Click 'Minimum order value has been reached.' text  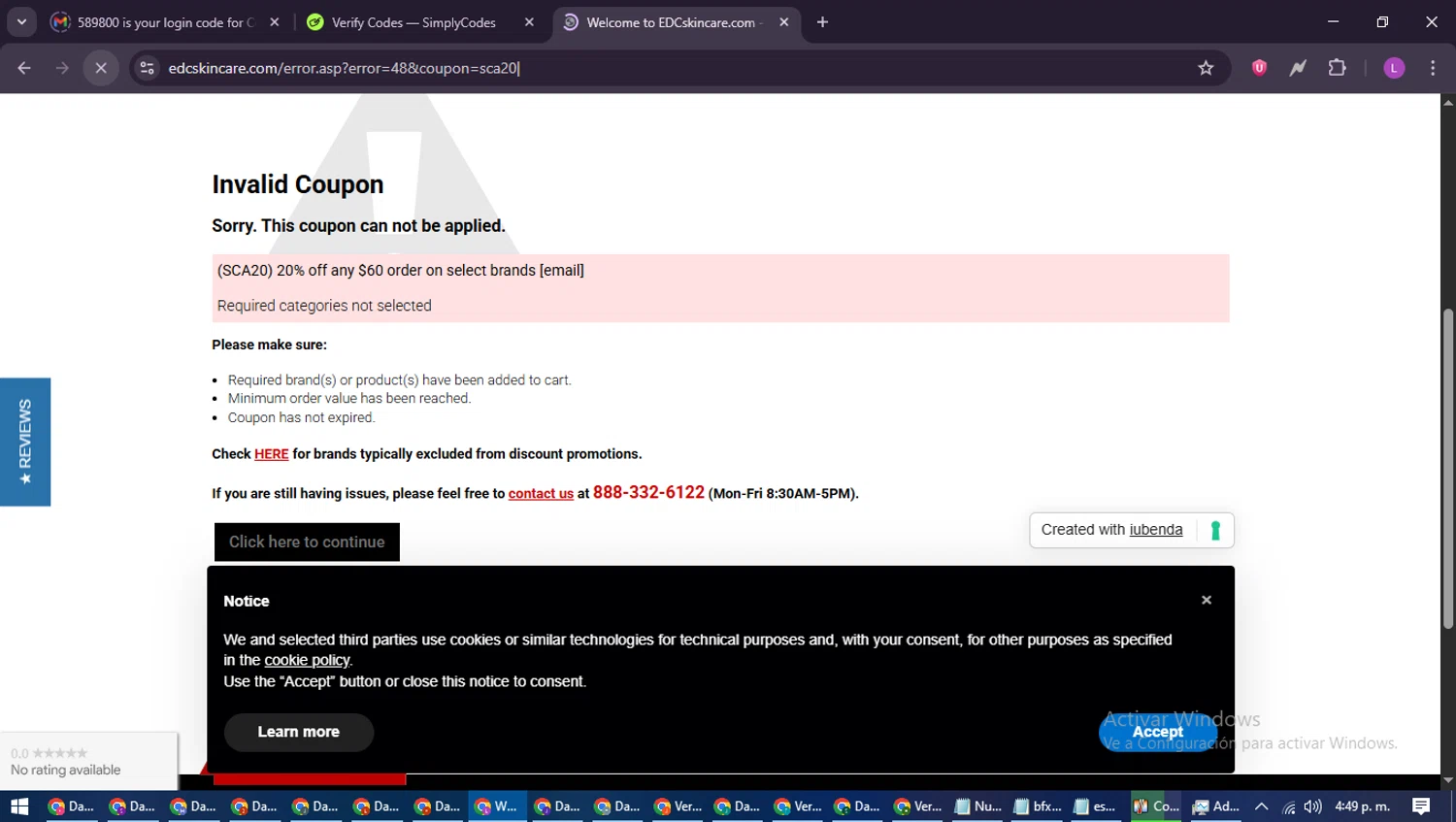pyautogui.click(x=349, y=398)
